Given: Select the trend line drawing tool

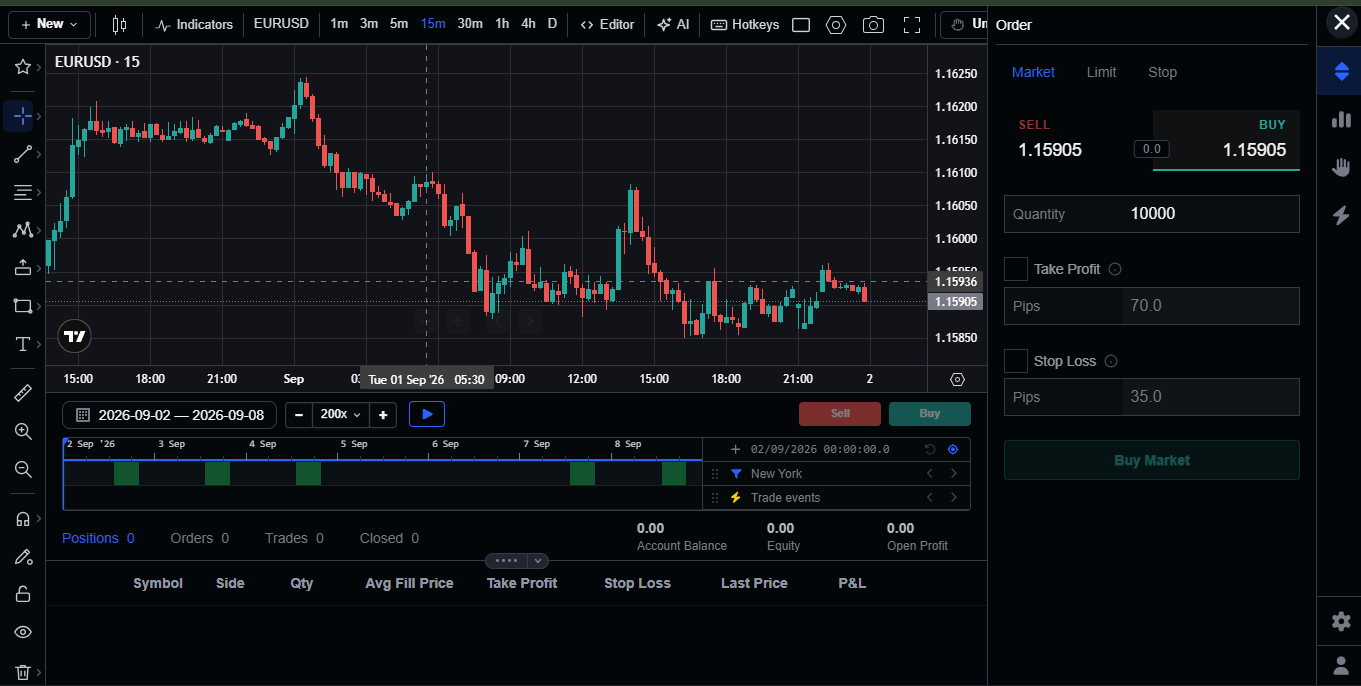Looking at the screenshot, I should click(x=22, y=154).
